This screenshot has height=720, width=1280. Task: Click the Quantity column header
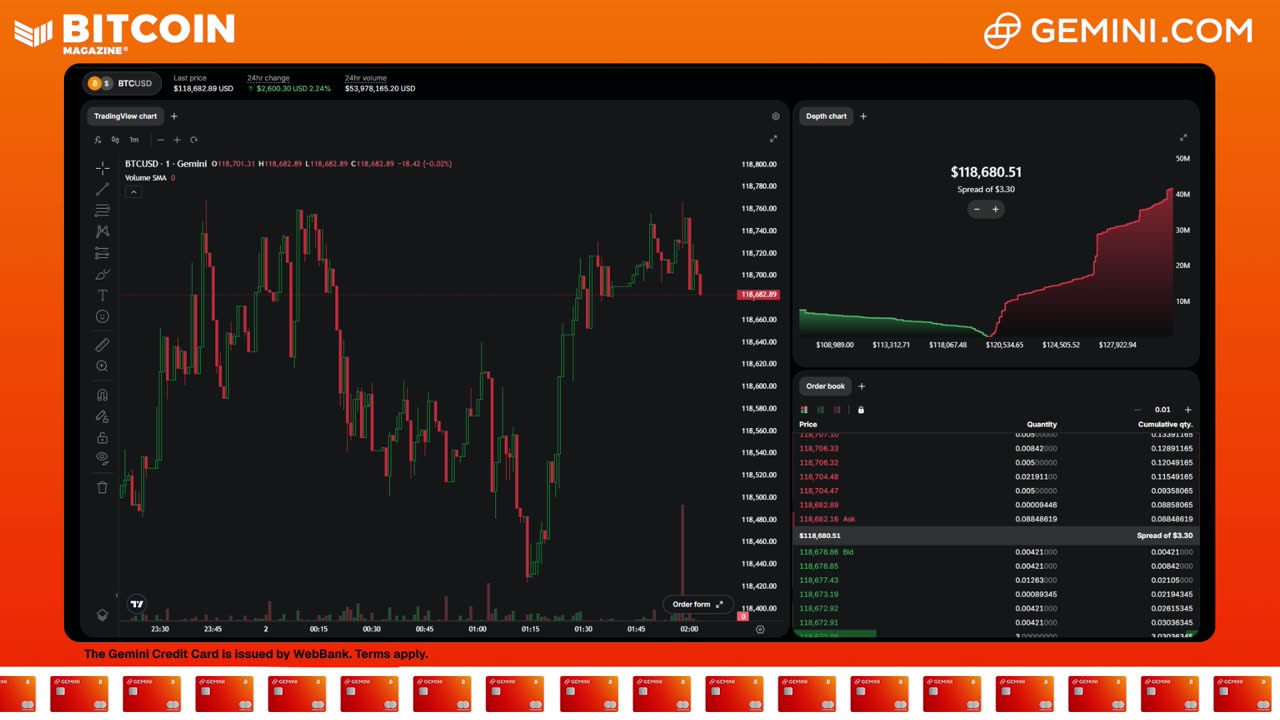[x=1042, y=424]
